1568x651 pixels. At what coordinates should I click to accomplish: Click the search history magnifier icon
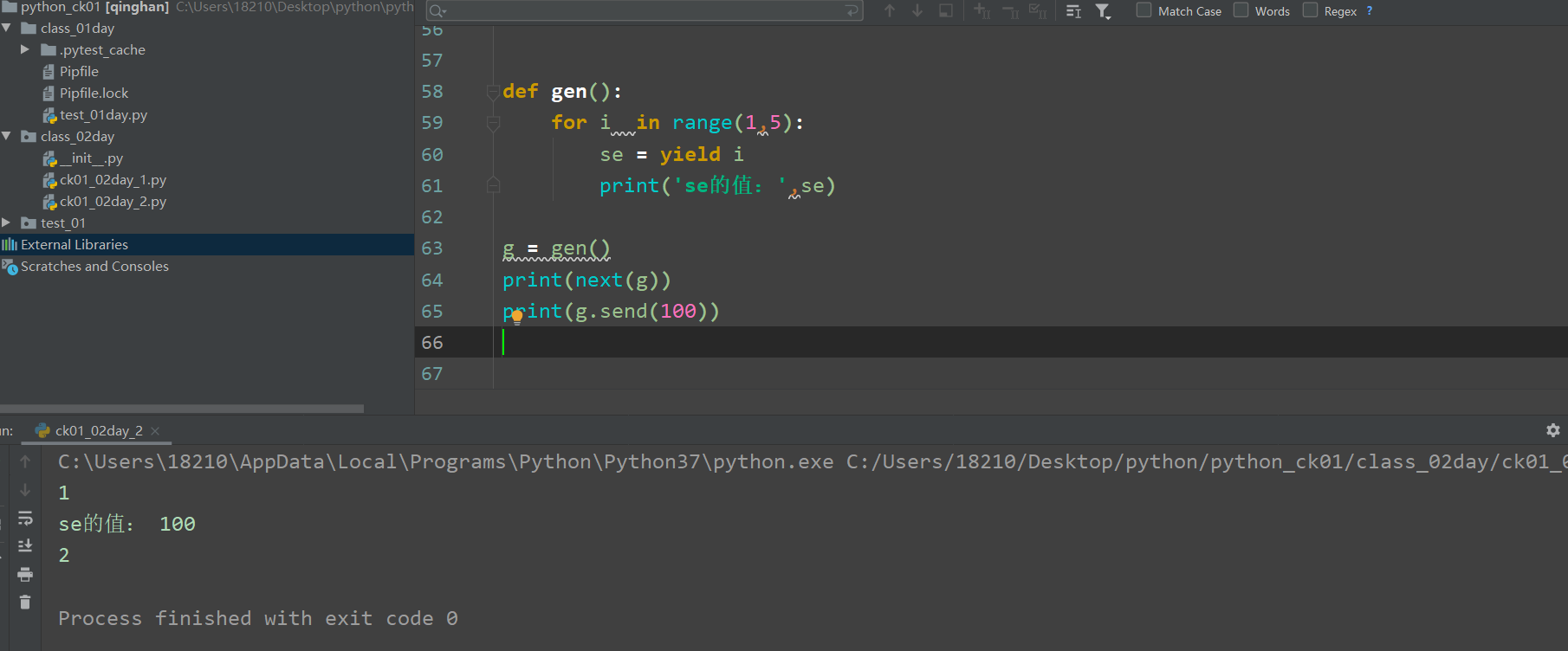click(437, 11)
